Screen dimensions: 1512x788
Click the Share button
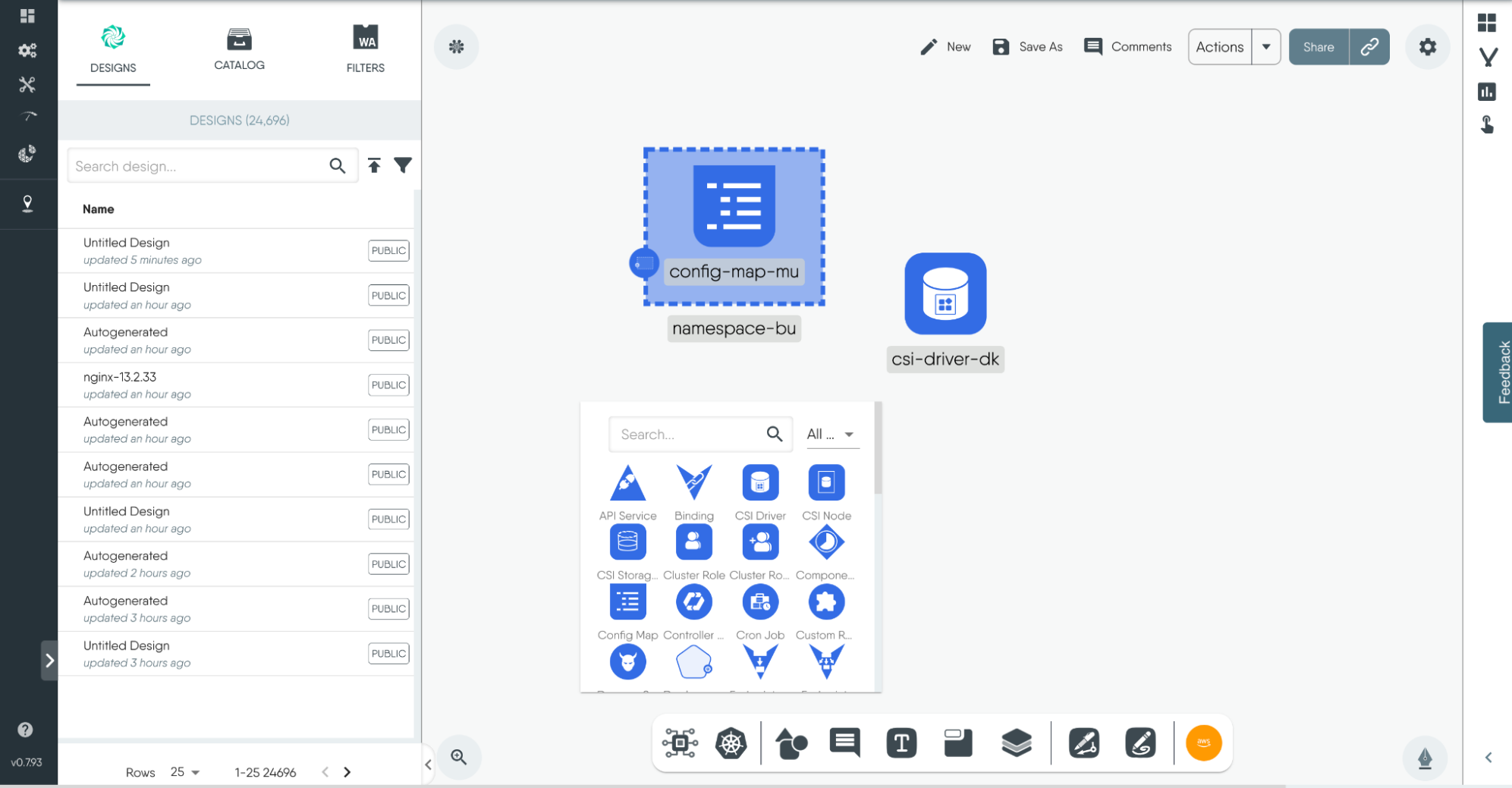click(x=1318, y=47)
